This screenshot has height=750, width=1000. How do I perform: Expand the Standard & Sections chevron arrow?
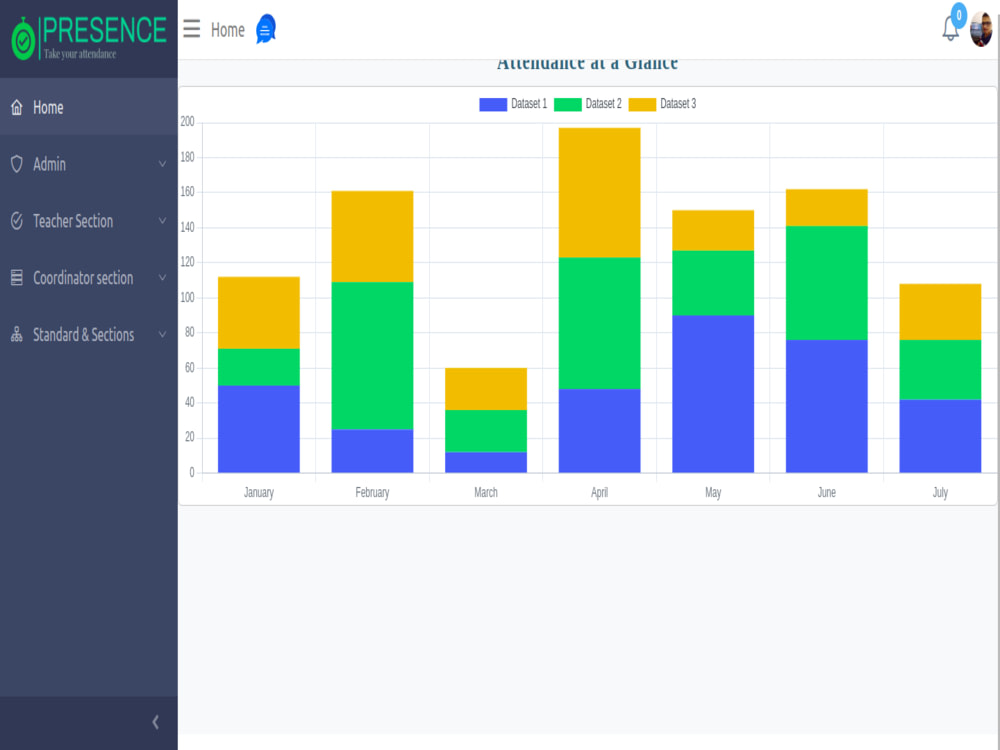click(162, 334)
